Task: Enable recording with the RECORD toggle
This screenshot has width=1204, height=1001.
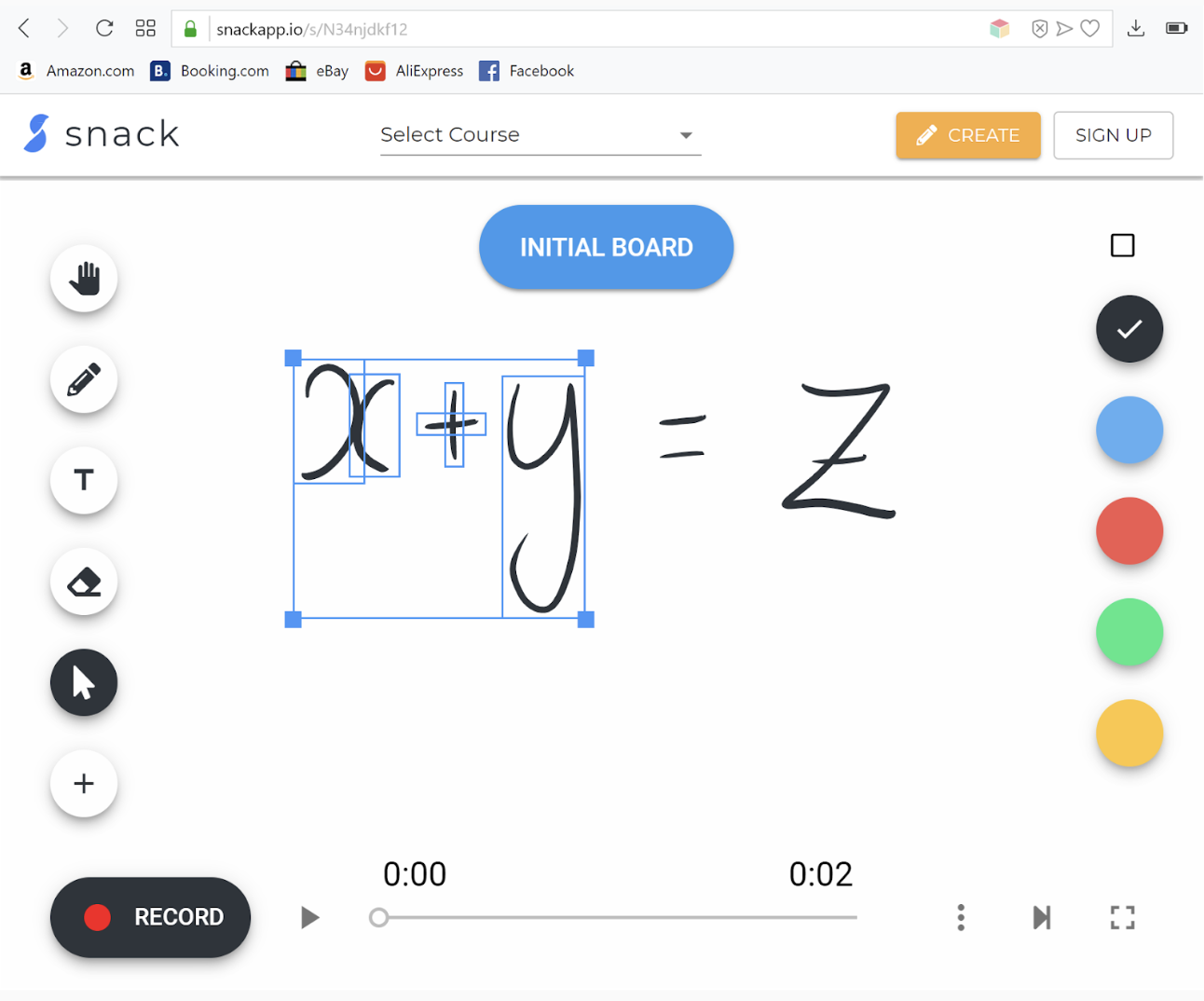Action: tap(149, 917)
